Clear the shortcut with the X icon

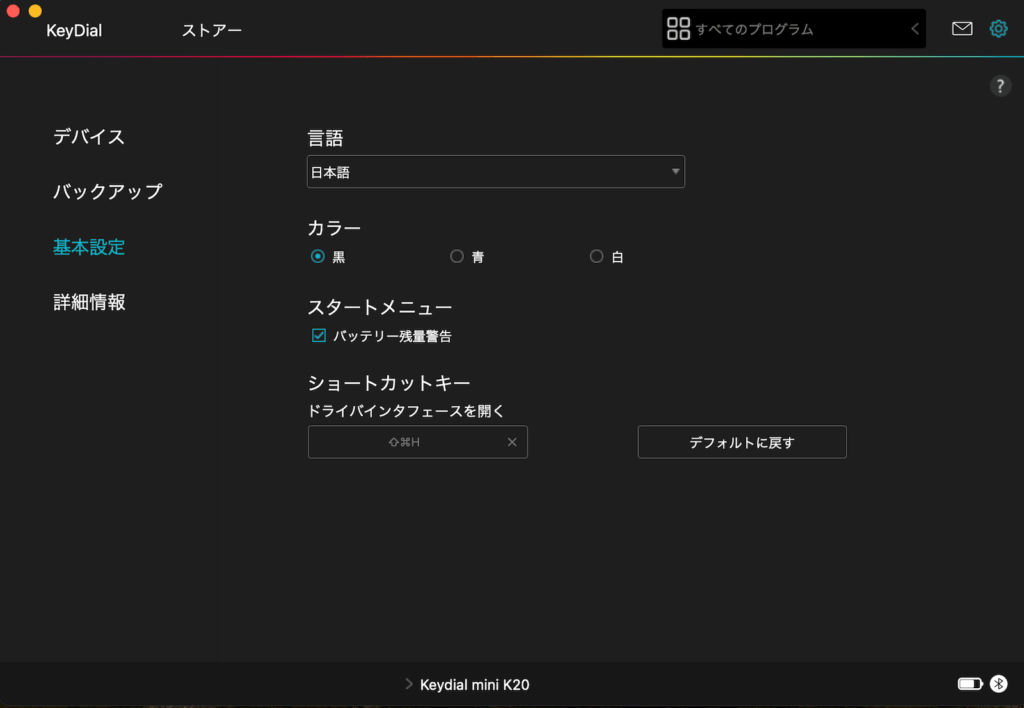point(512,442)
